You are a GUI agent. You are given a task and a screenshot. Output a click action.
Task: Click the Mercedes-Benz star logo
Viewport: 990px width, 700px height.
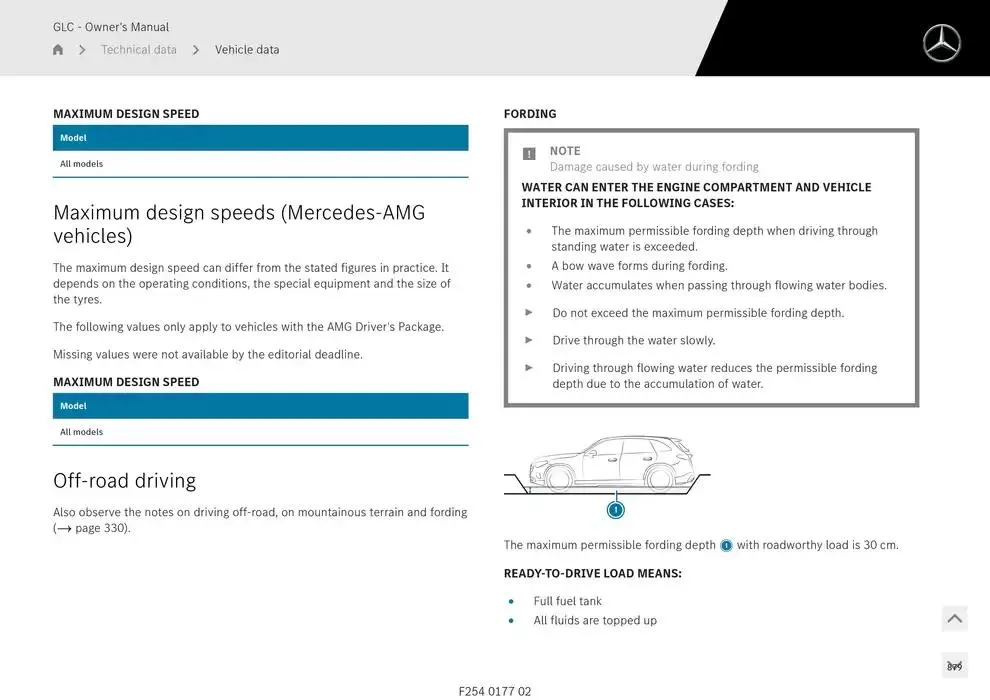pos(941,43)
